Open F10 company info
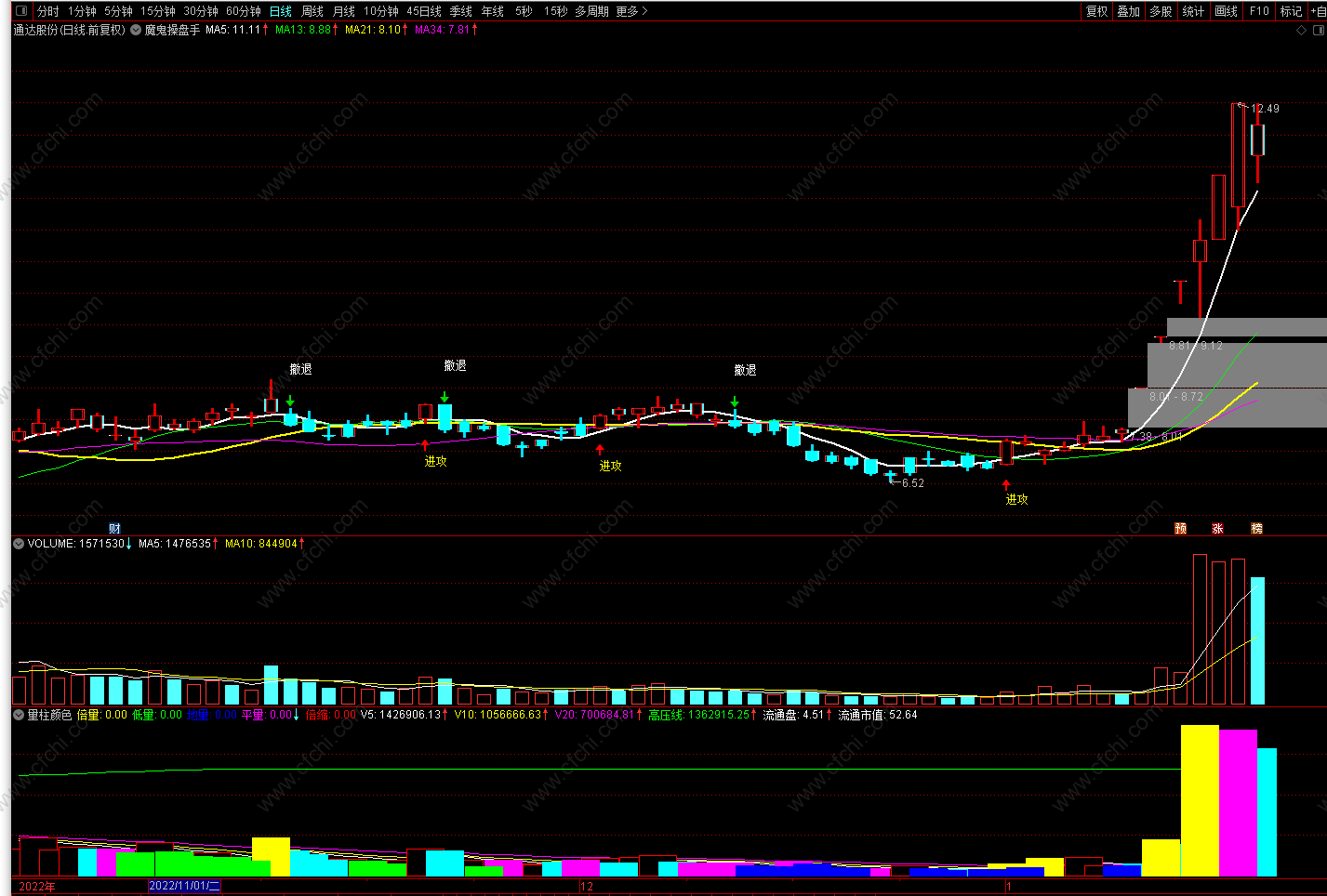This screenshot has width=1327, height=896. click(1259, 11)
